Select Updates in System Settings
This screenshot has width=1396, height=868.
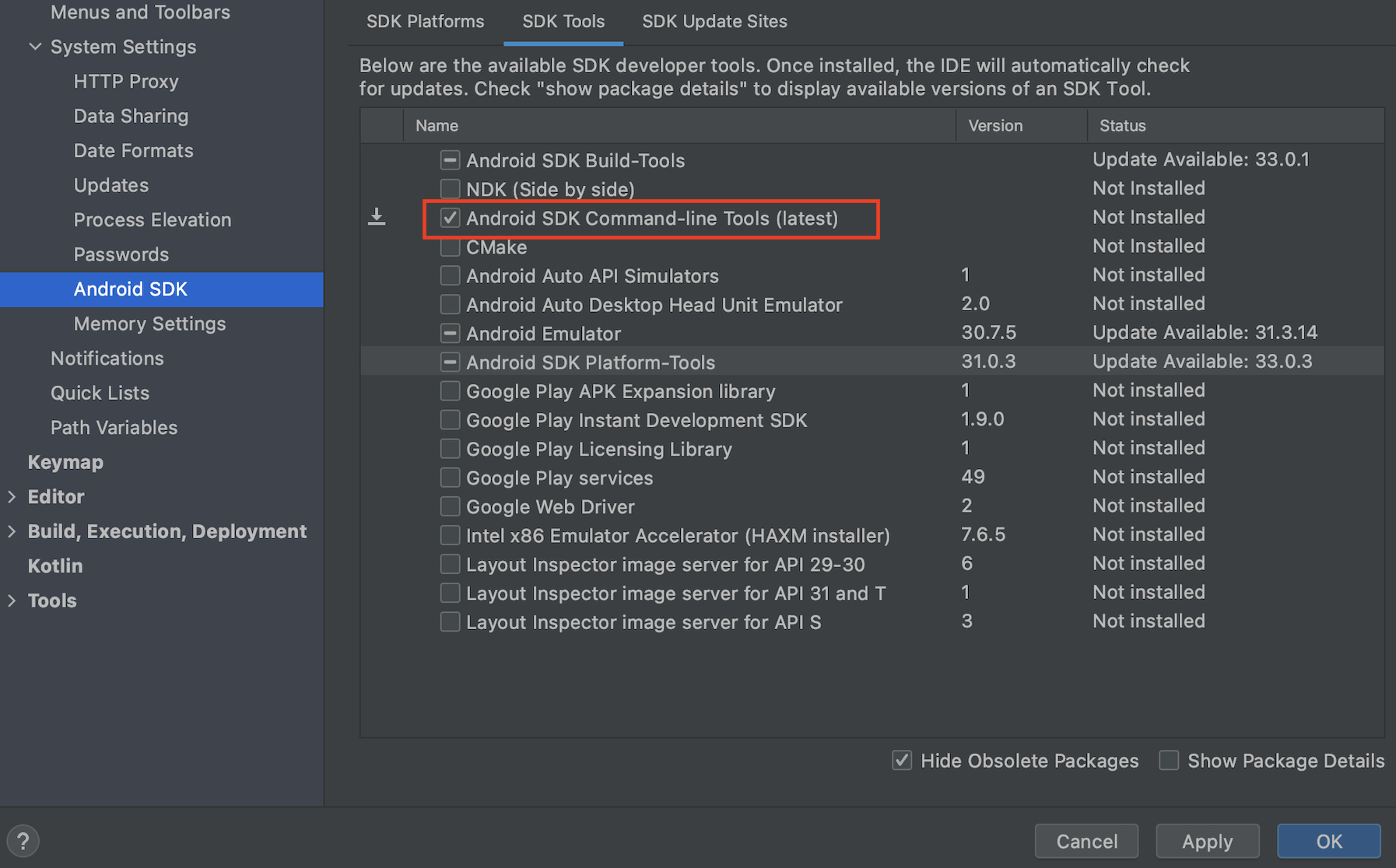110,185
